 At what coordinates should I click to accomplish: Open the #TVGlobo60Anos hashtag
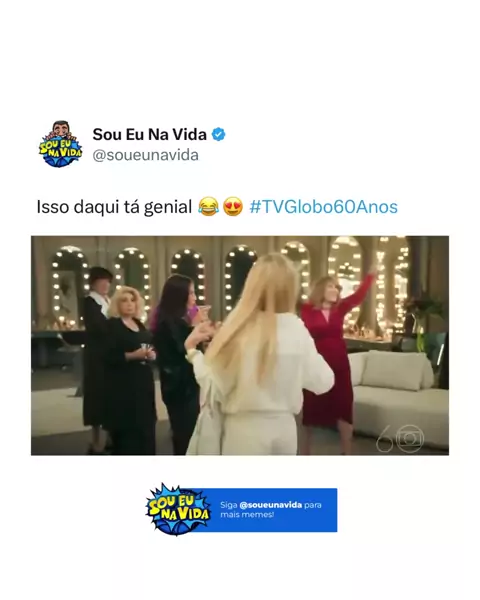(323, 207)
